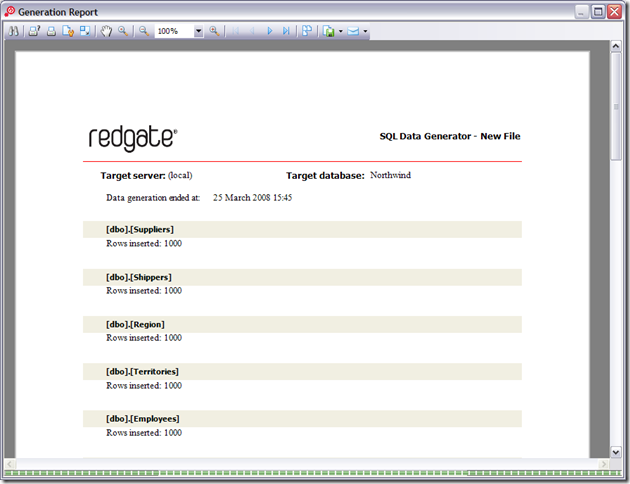The width and height of the screenshot is (630, 484).
Task: Click the Export document save icon
Action: (329, 31)
